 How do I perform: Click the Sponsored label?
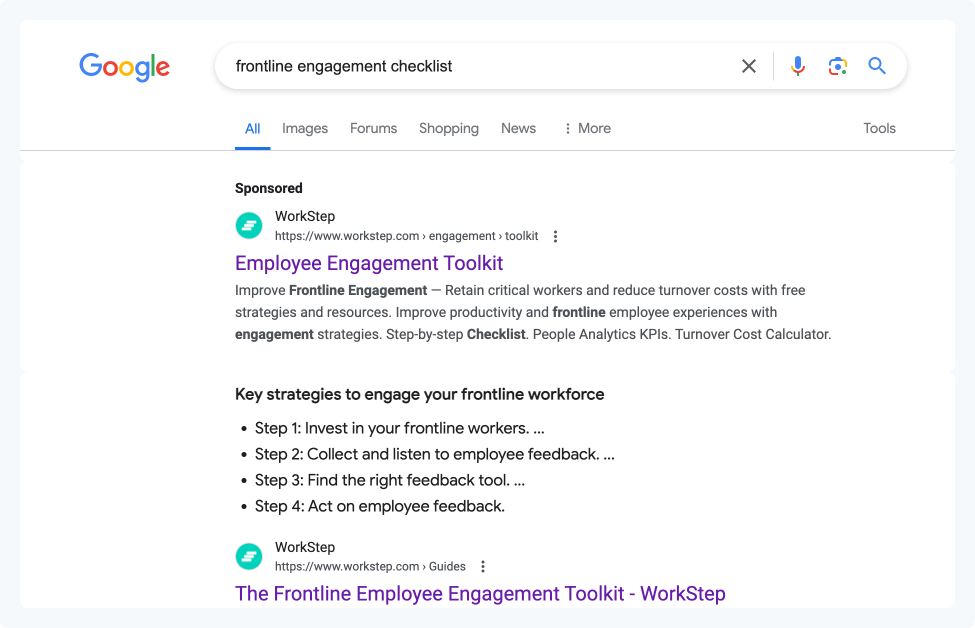pyautogui.click(x=269, y=188)
